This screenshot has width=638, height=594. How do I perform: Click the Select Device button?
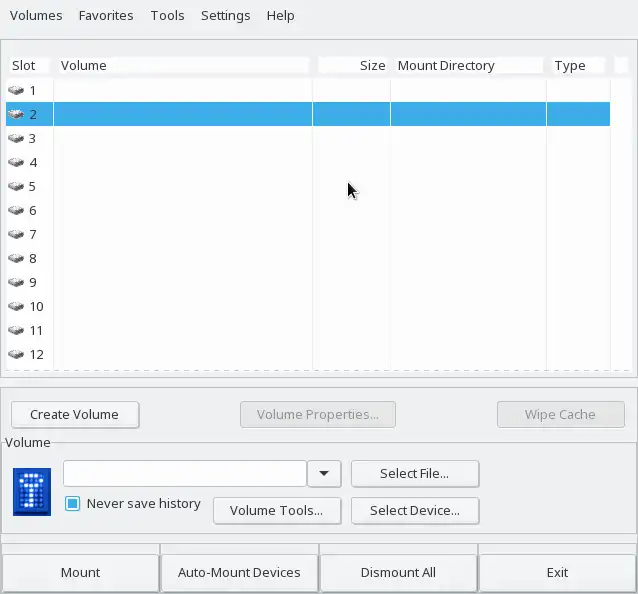click(x=415, y=511)
